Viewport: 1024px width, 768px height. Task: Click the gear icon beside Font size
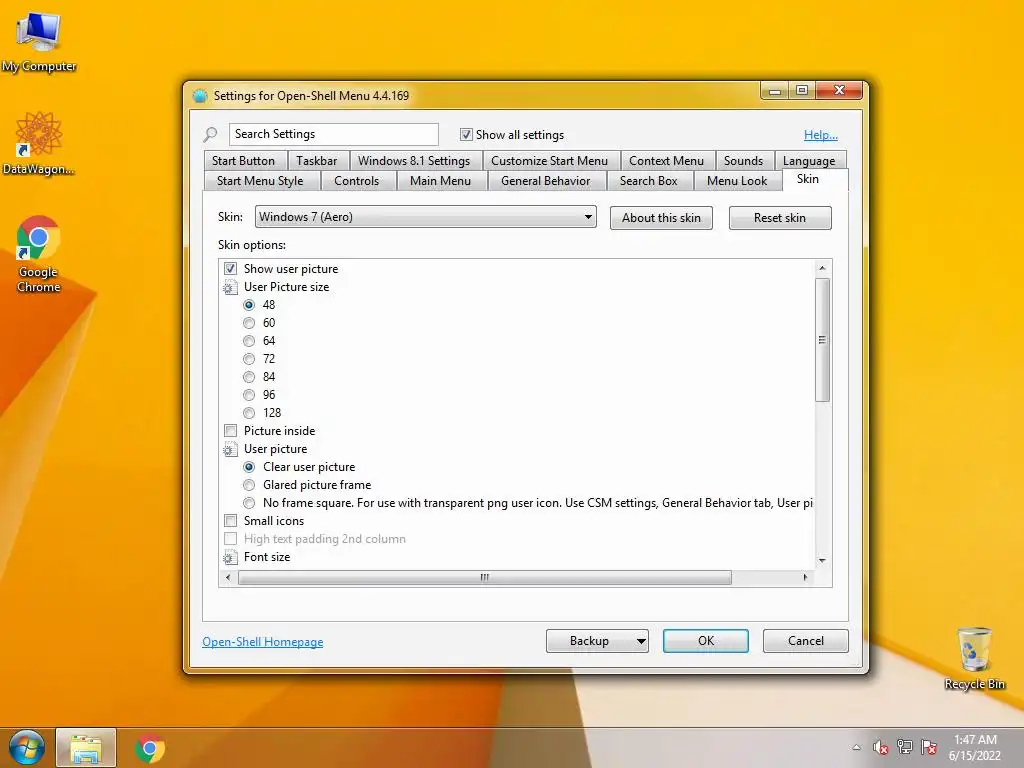pos(229,557)
